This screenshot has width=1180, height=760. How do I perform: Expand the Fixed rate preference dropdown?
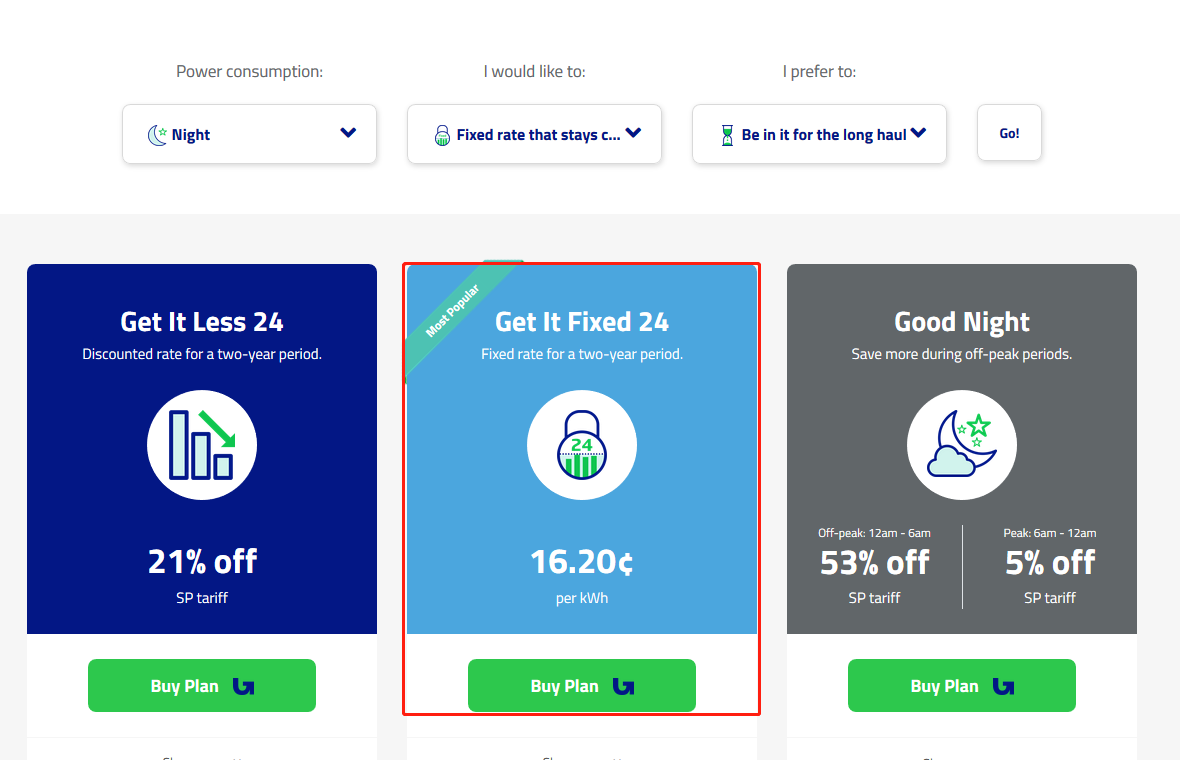point(534,134)
